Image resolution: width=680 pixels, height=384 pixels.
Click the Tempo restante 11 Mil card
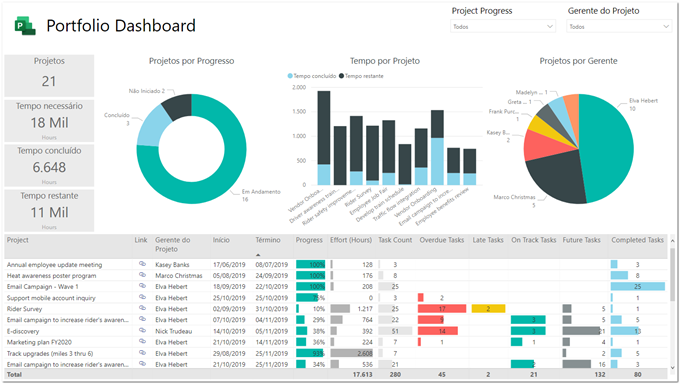point(49,210)
